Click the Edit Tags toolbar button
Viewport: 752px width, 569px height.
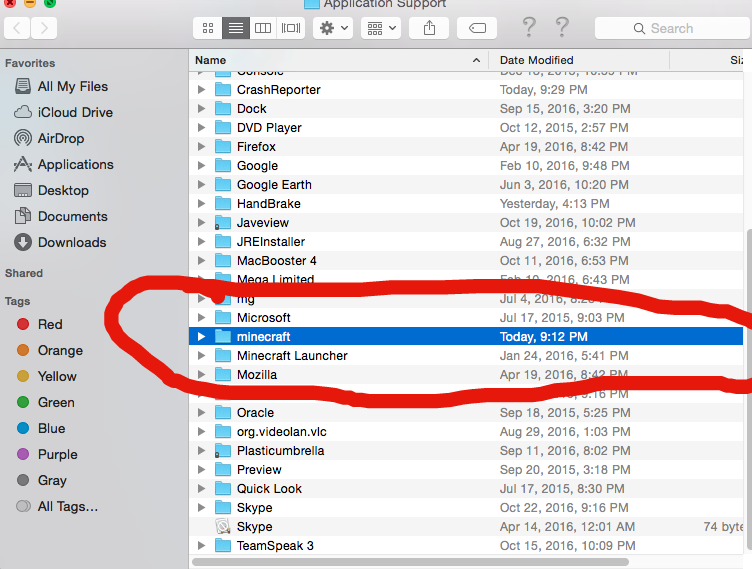point(477,28)
